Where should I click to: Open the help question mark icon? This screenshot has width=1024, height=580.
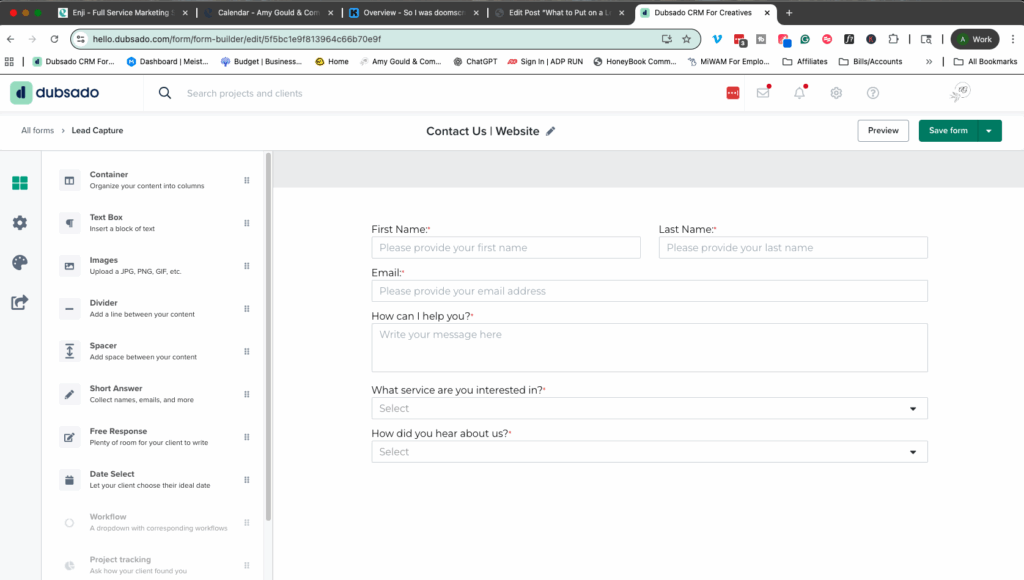point(872,93)
